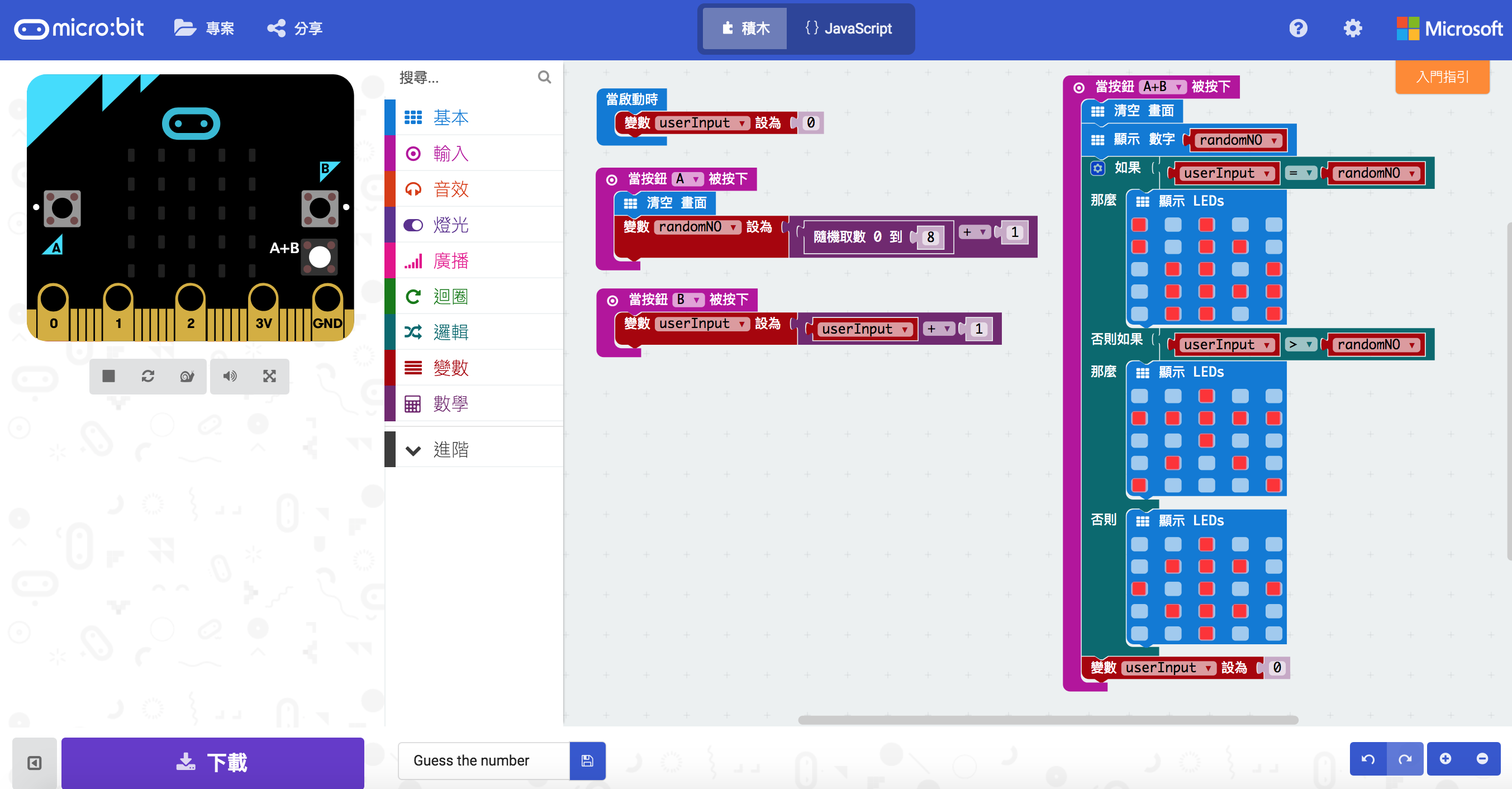Open randomNO dropdown in 顯示 數字 block
Viewport: 1512px width, 789px height.
(1238, 140)
